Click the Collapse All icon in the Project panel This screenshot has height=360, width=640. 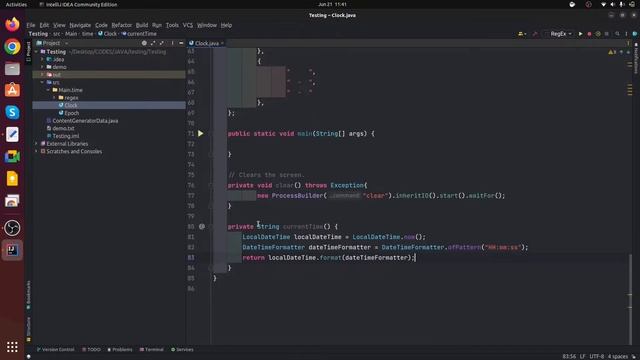pos(162,43)
